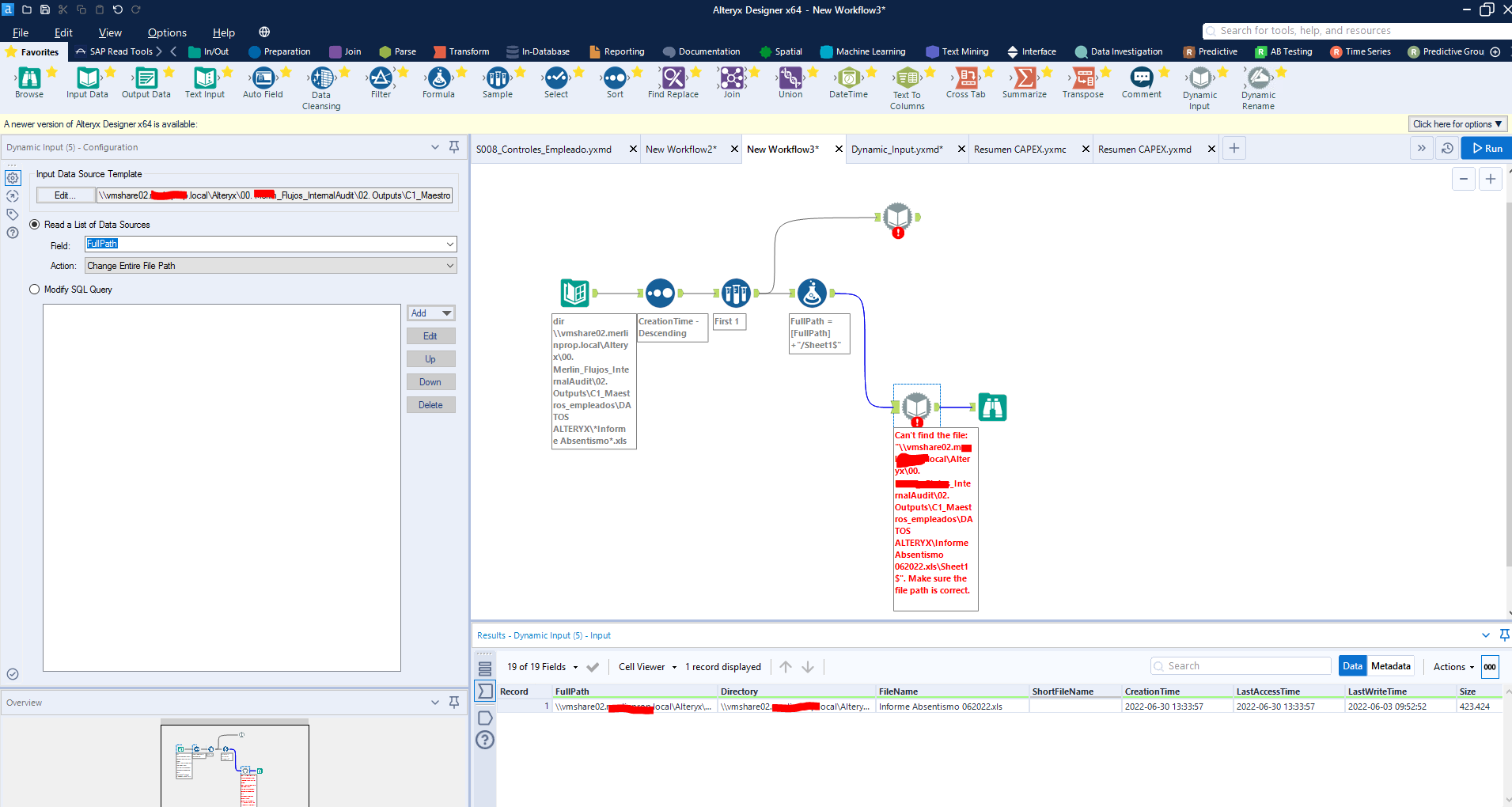Click the Edit button for the input data source template

pyautogui.click(x=65, y=195)
